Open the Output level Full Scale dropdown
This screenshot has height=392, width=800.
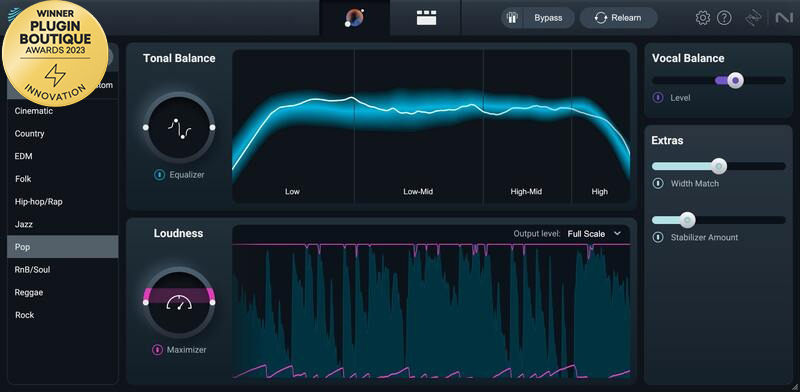[x=594, y=234]
